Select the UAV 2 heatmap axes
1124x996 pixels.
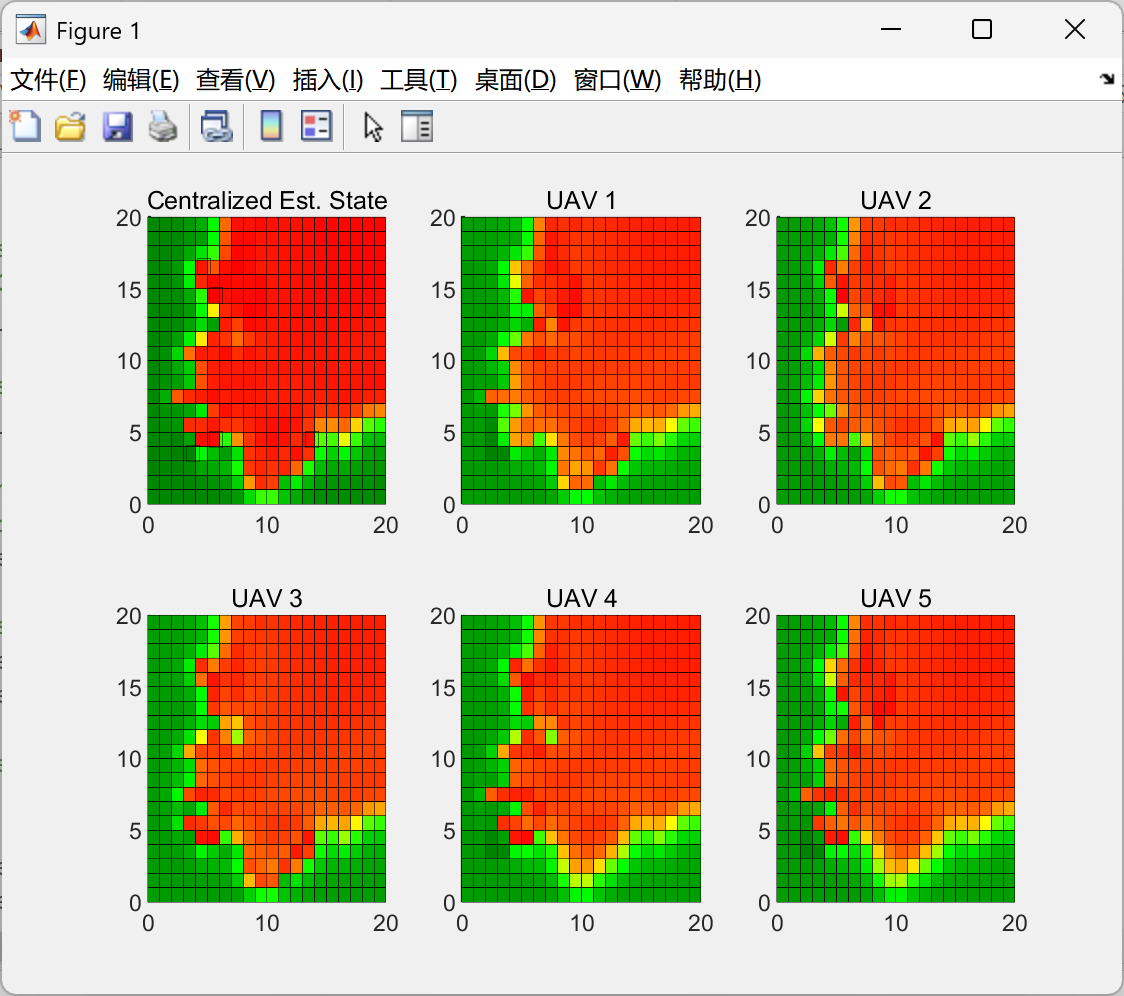(895, 361)
